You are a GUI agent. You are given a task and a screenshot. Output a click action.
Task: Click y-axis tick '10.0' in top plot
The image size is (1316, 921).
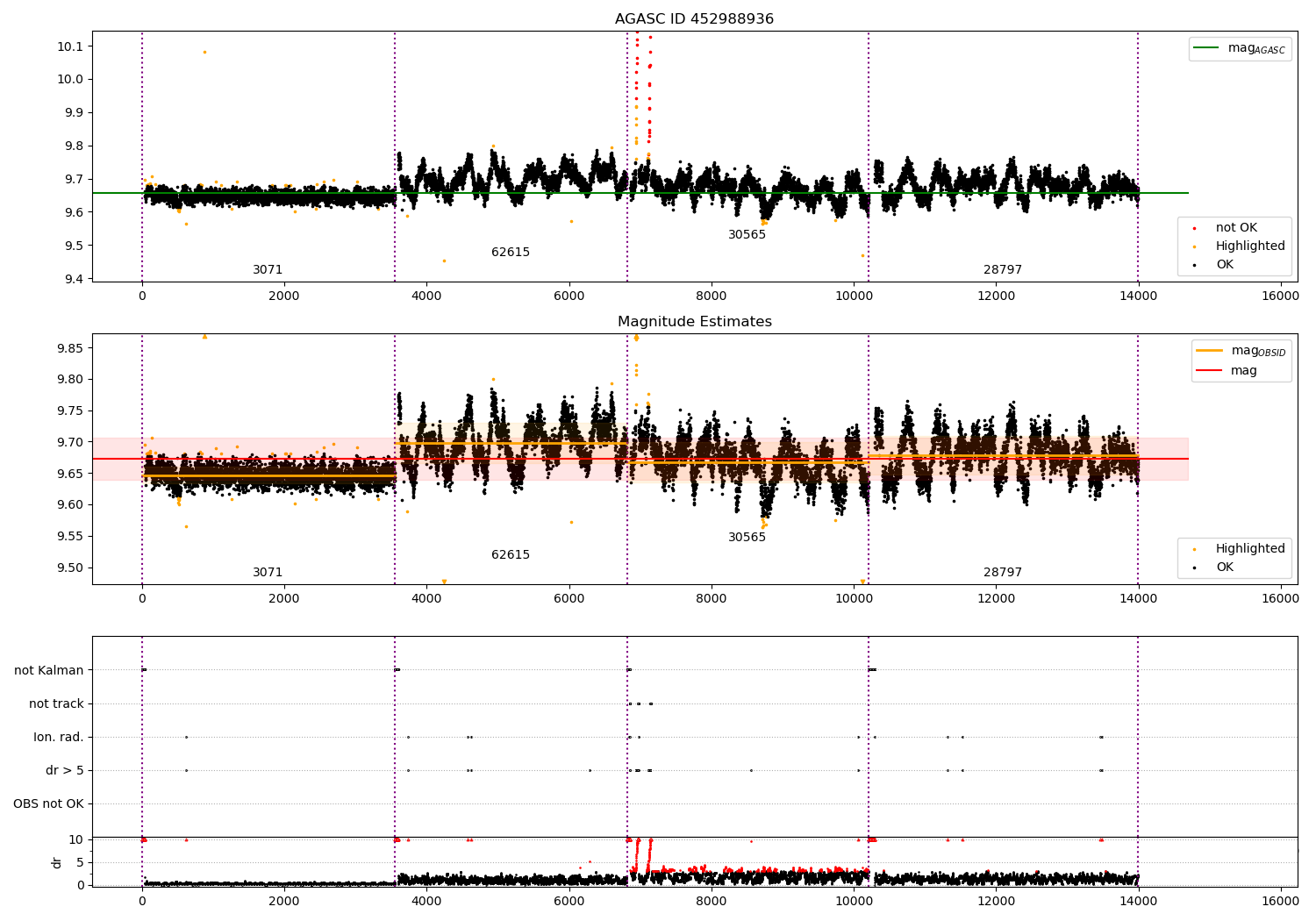click(70, 79)
